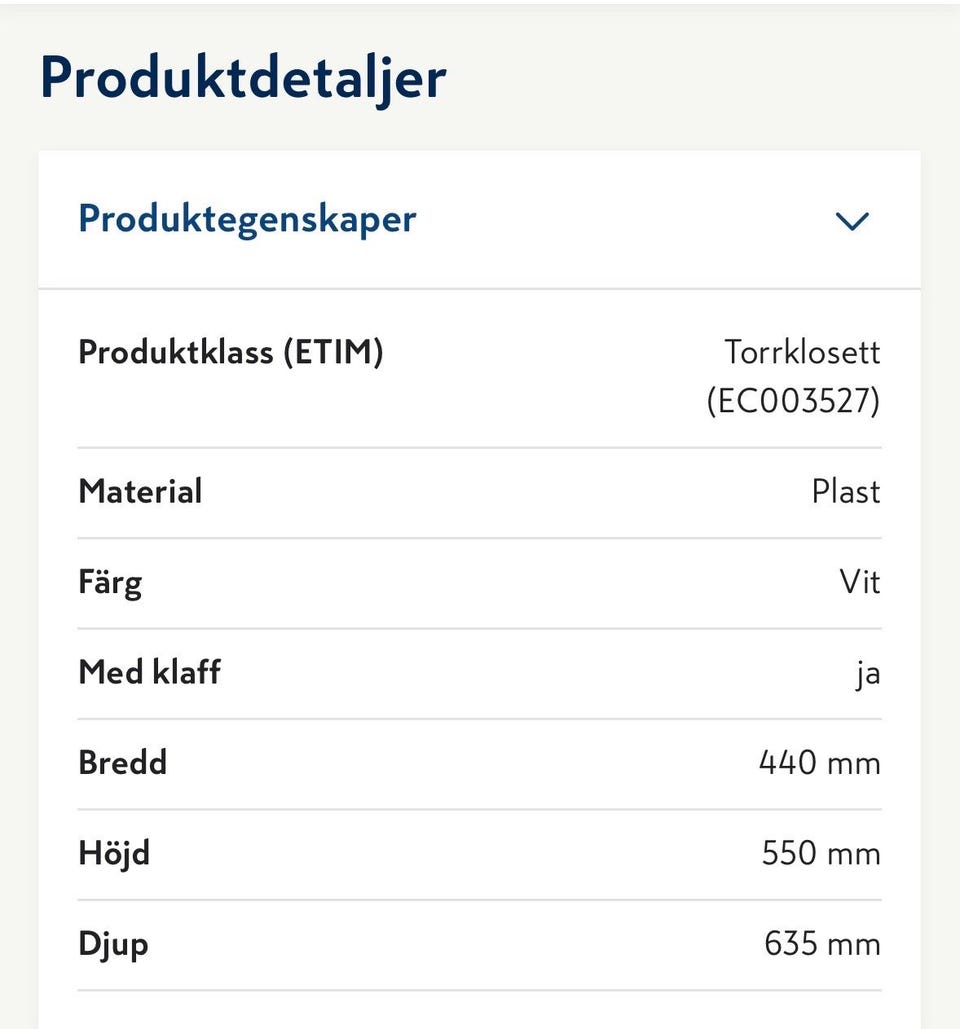Click the Produktdetaljer heading
This screenshot has height=1029, width=960.
point(243,78)
